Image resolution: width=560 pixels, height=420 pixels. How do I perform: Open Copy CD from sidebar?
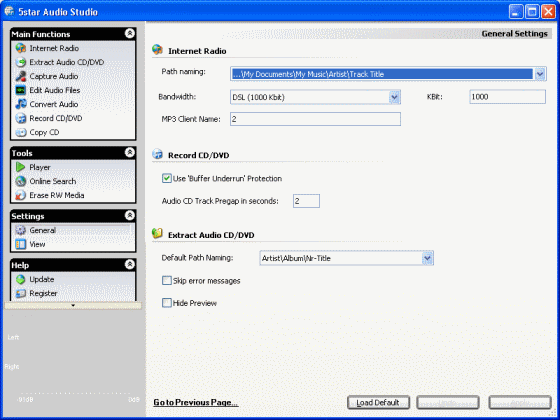pyautogui.click(x=44, y=132)
